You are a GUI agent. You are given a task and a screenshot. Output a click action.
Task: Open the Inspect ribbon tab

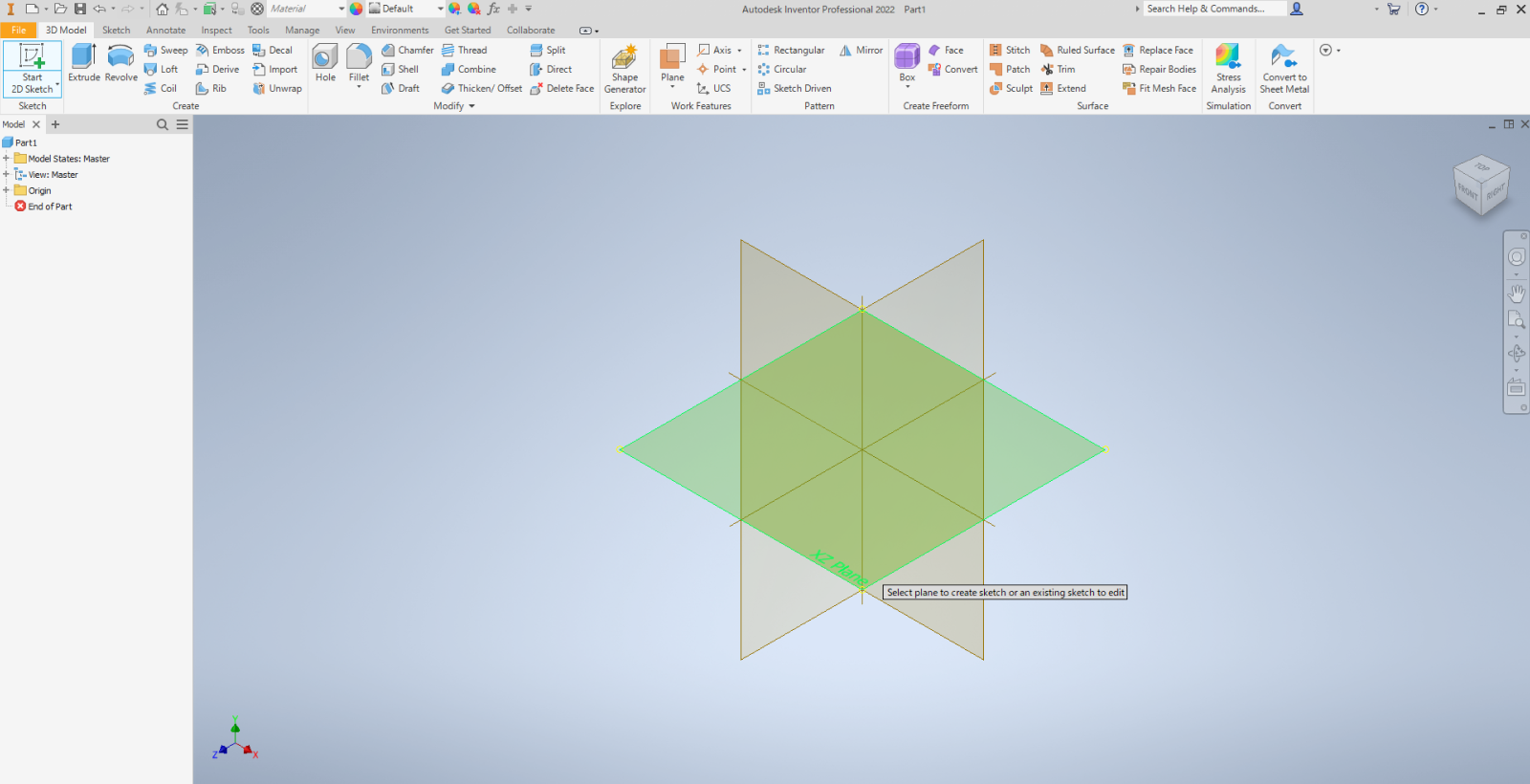pyautogui.click(x=216, y=30)
